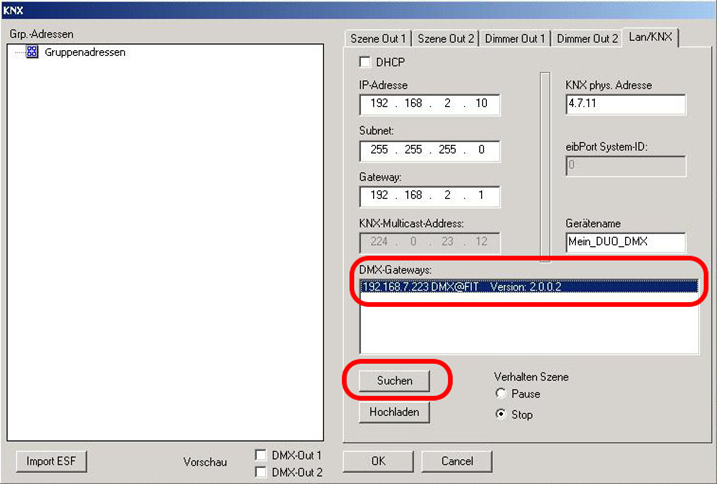Click the KNX phys. Adresse field
Screen dimensions: 717x484
[x=626, y=104]
